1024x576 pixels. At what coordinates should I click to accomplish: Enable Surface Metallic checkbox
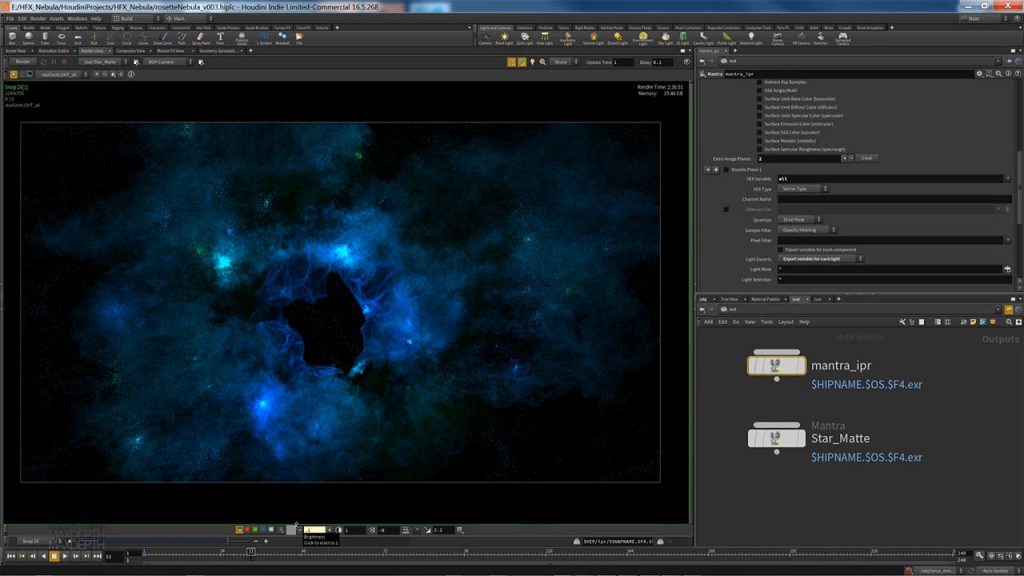point(760,141)
